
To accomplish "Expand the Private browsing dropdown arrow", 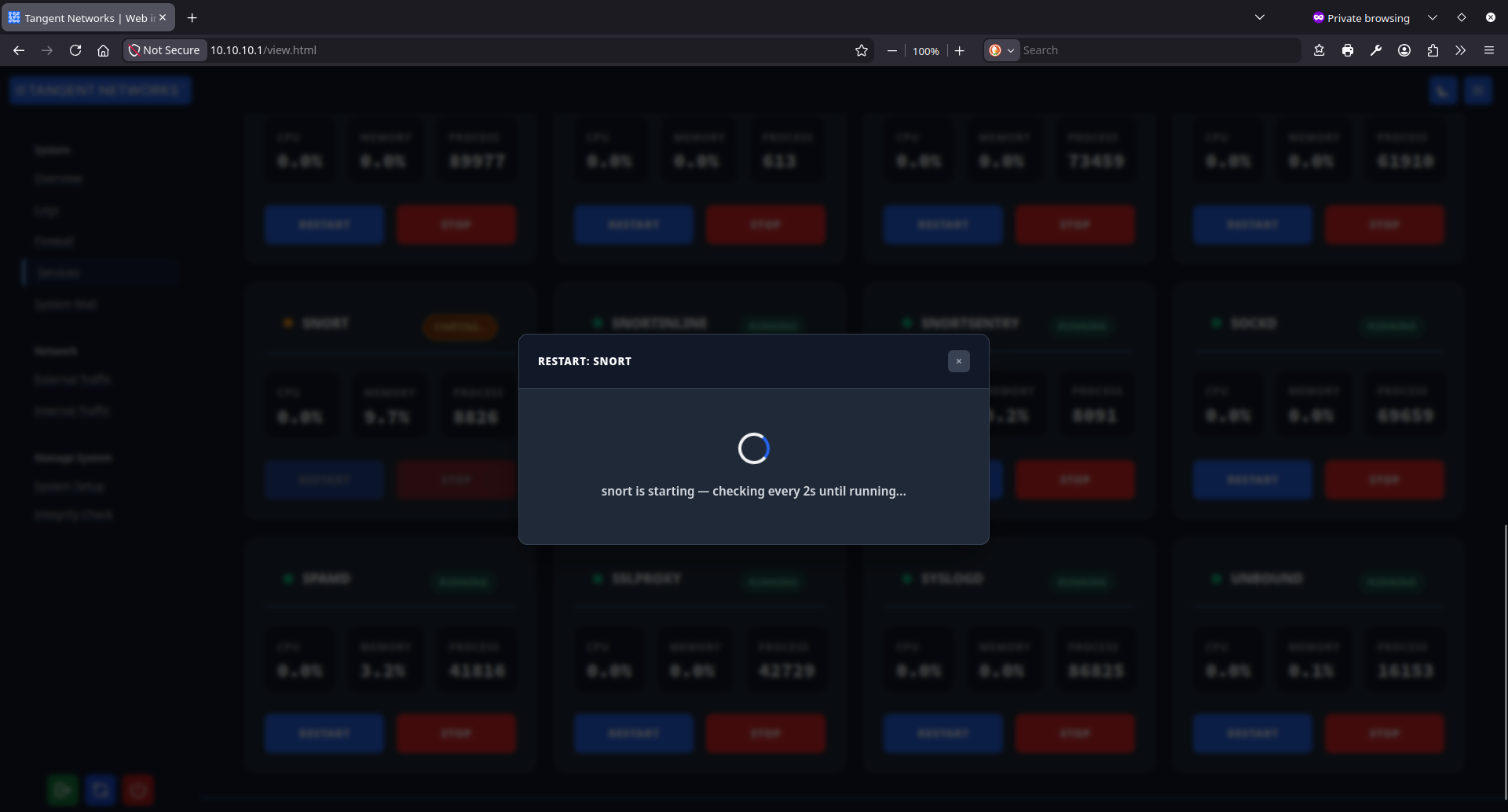I will coord(1432,16).
